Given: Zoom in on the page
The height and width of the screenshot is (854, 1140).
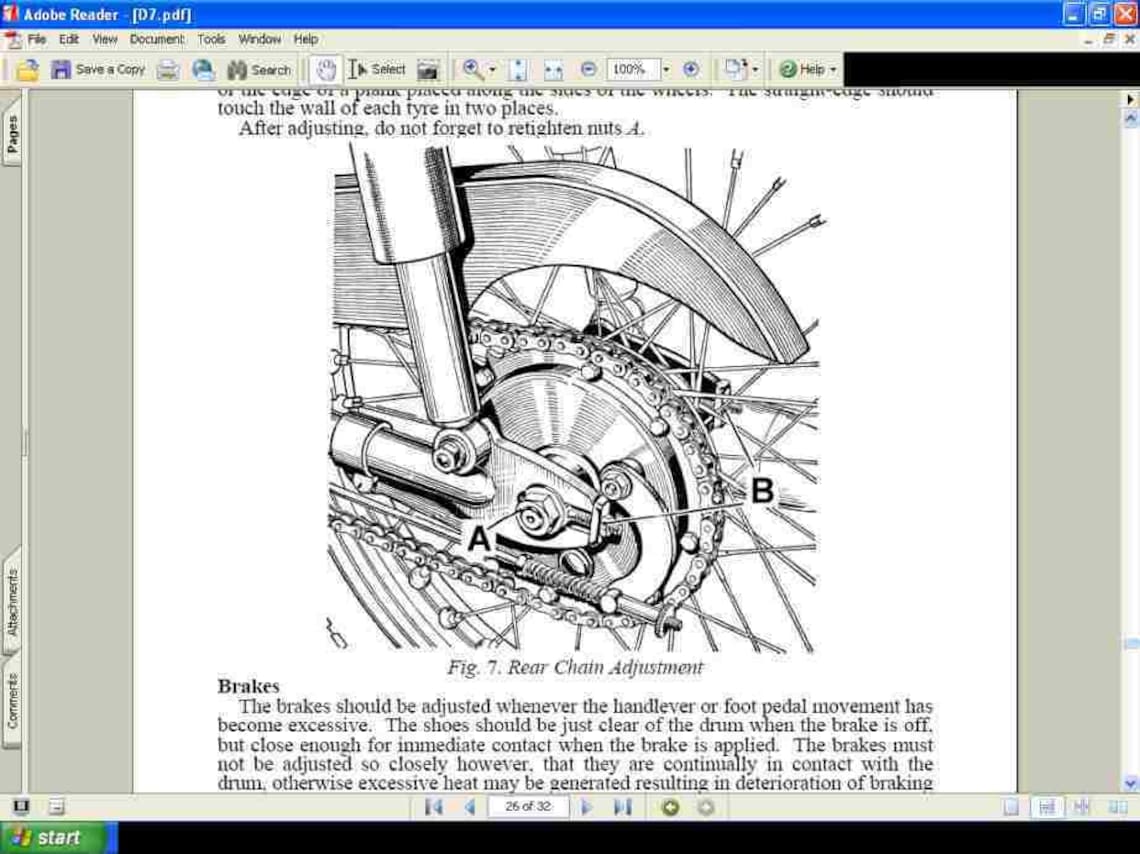Looking at the screenshot, I should tap(690, 69).
